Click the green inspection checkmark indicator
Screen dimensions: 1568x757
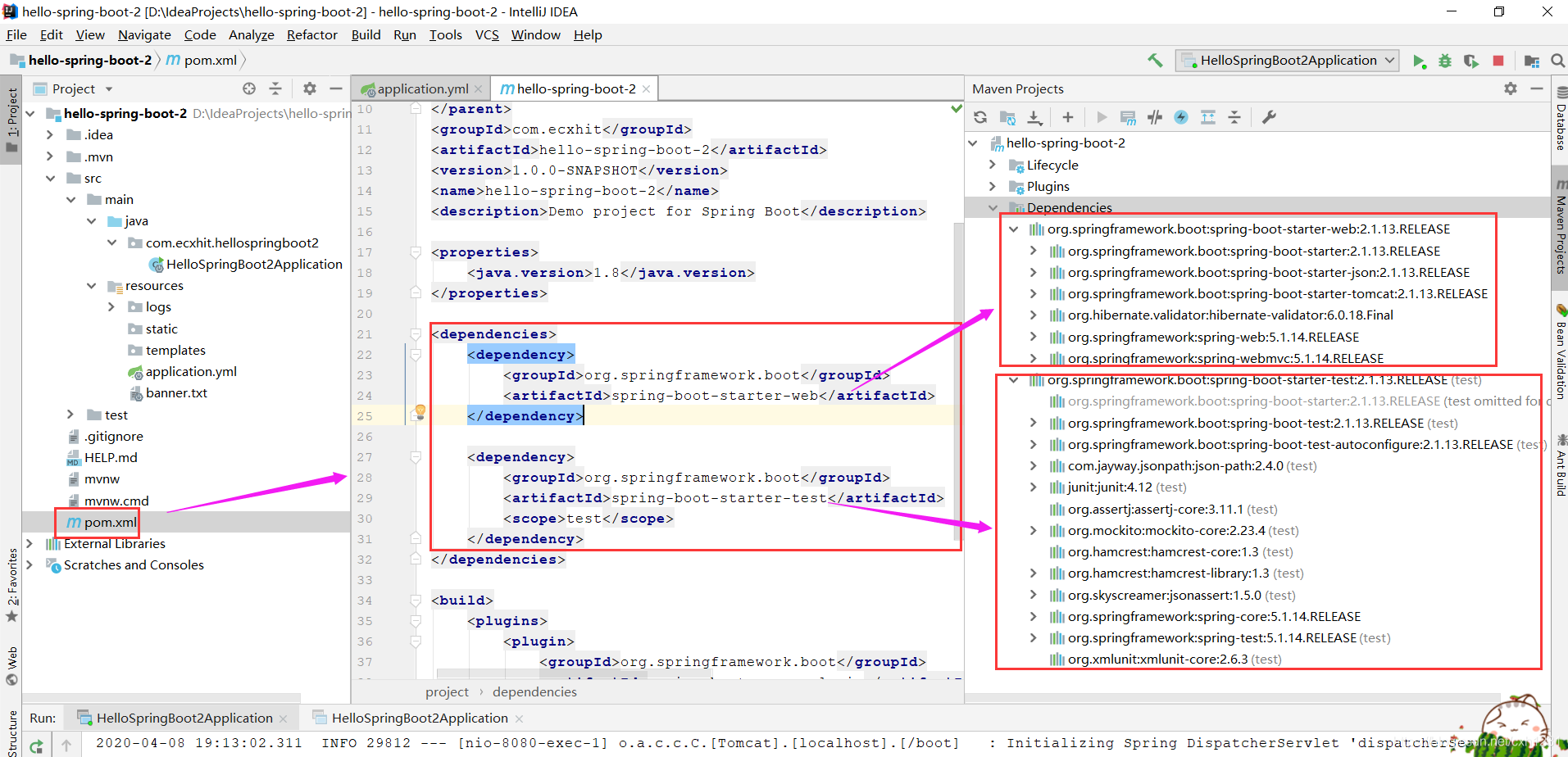pos(957,108)
